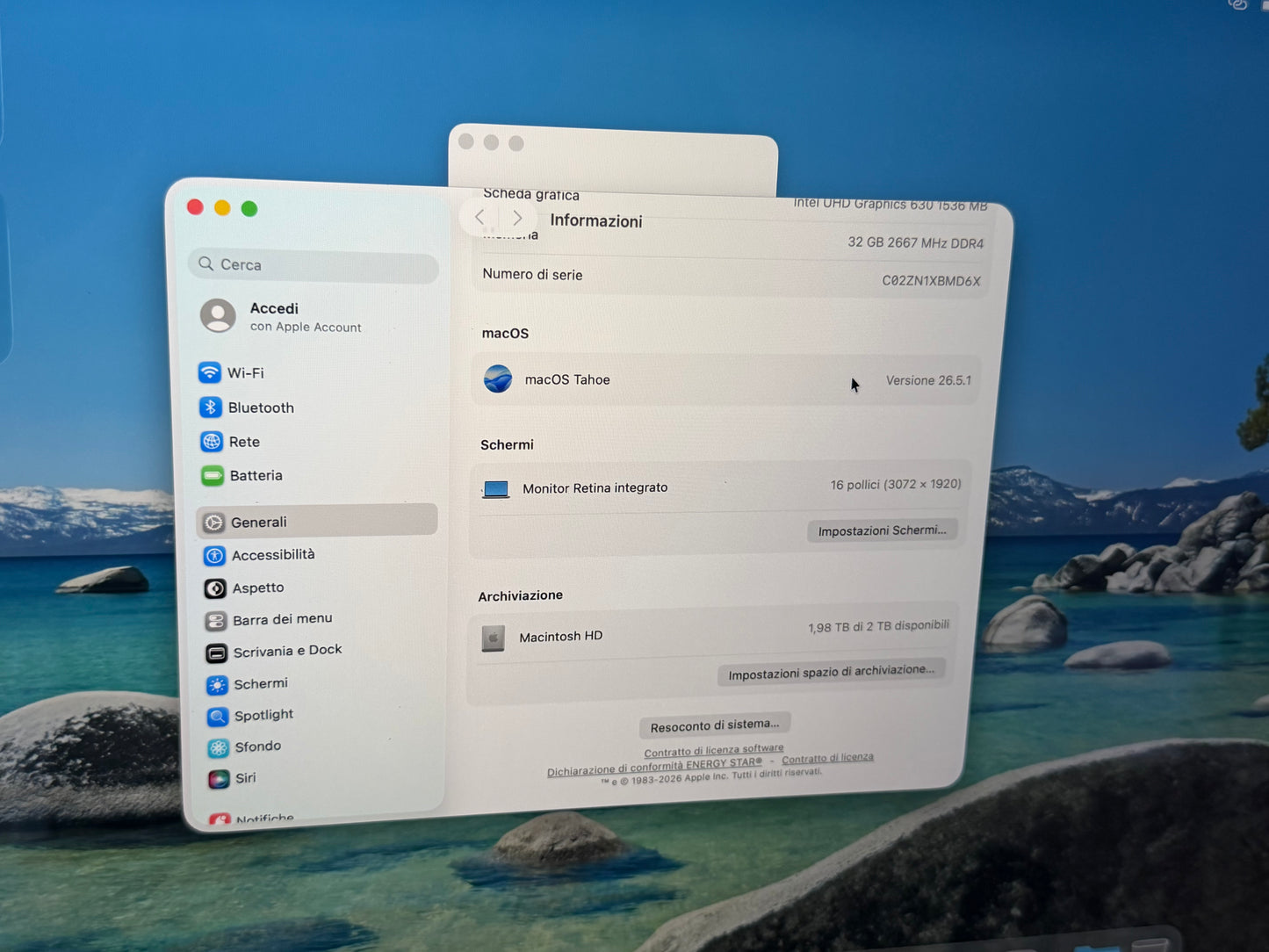The height and width of the screenshot is (952, 1269).
Task: Open the Contratto di licenza link
Action: pyautogui.click(x=827, y=758)
